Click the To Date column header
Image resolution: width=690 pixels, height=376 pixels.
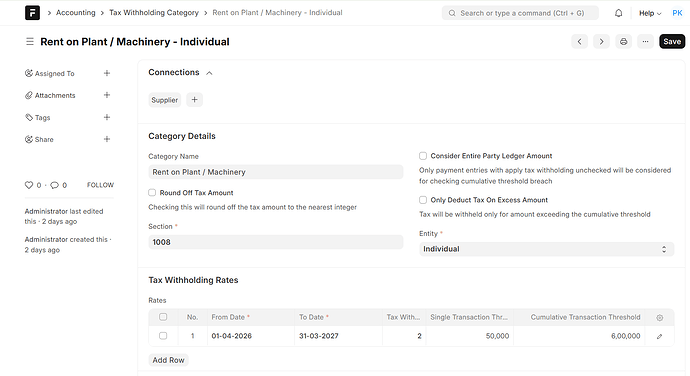[x=338, y=317]
